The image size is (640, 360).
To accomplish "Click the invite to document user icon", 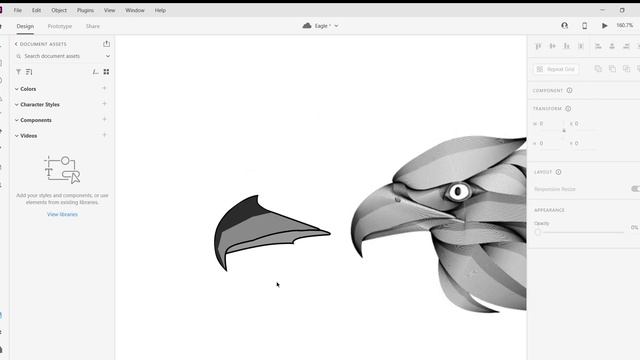I will tap(564, 26).
